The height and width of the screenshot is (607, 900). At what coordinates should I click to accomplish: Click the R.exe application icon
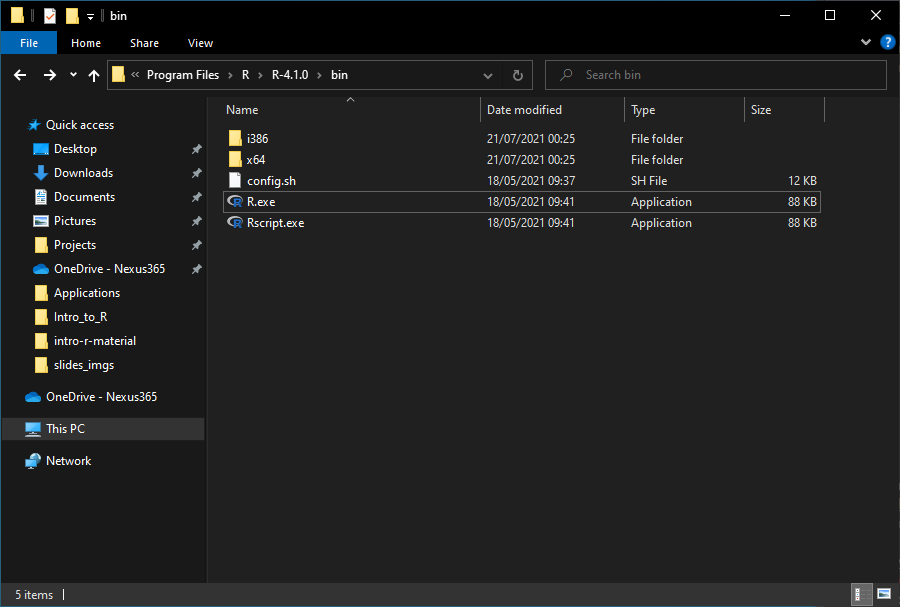235,202
